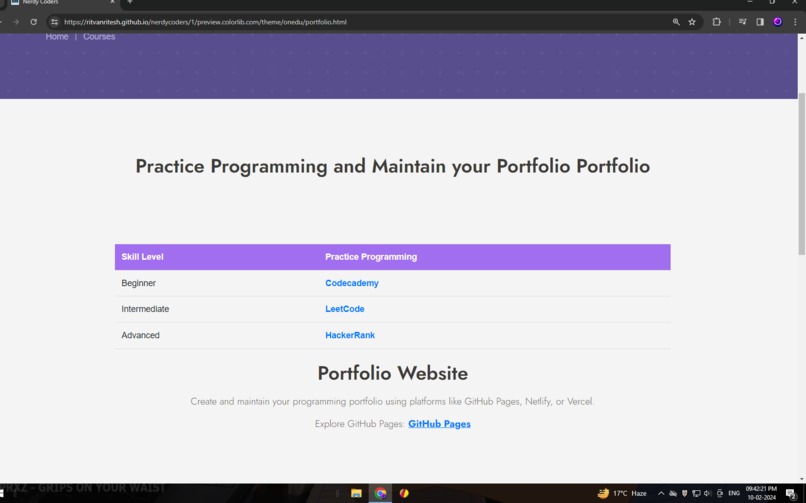Open the red-yellow app icon in taskbar
Screen dimensions: 806x503
click(x=404, y=493)
